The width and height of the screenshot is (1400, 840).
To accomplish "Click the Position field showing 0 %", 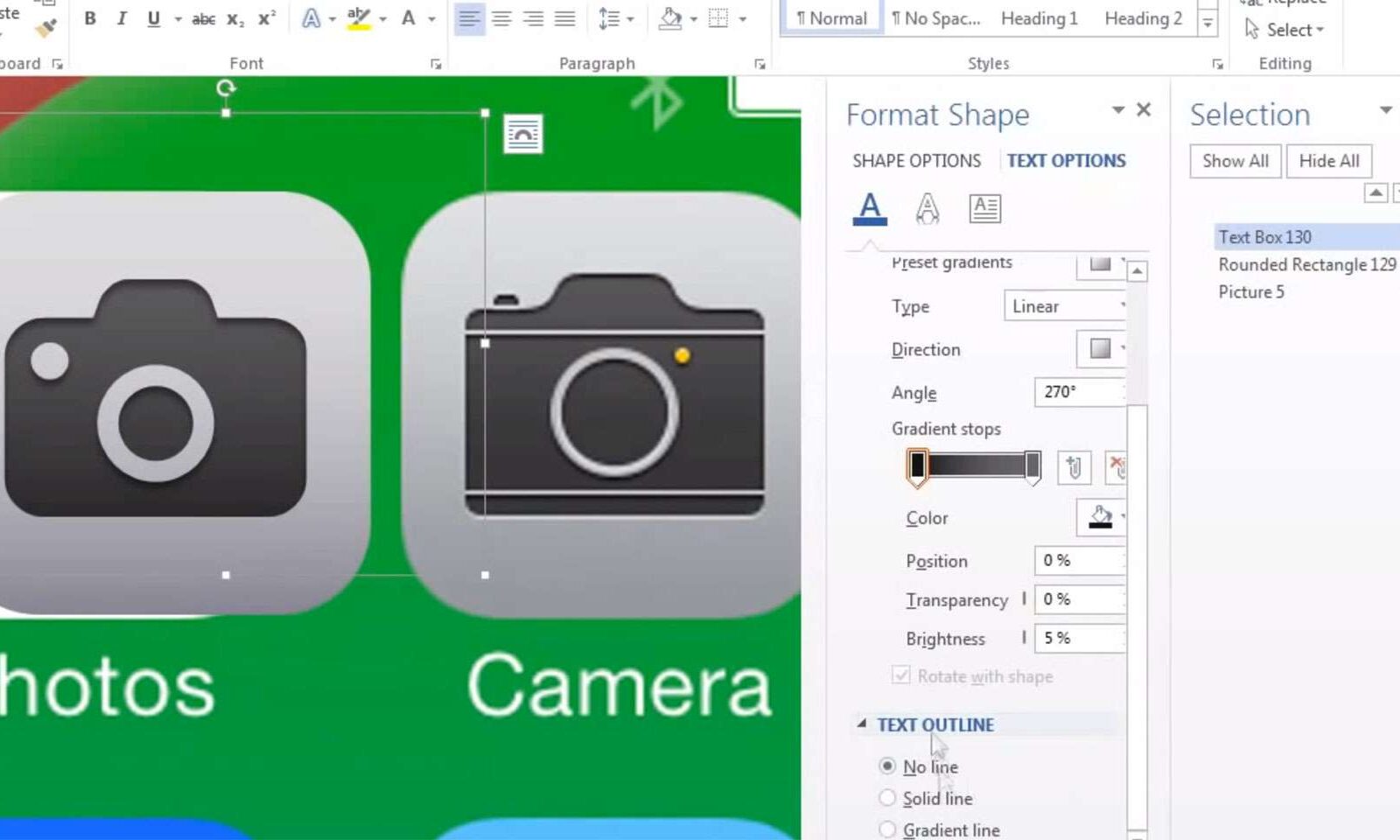I will pos(1080,560).
